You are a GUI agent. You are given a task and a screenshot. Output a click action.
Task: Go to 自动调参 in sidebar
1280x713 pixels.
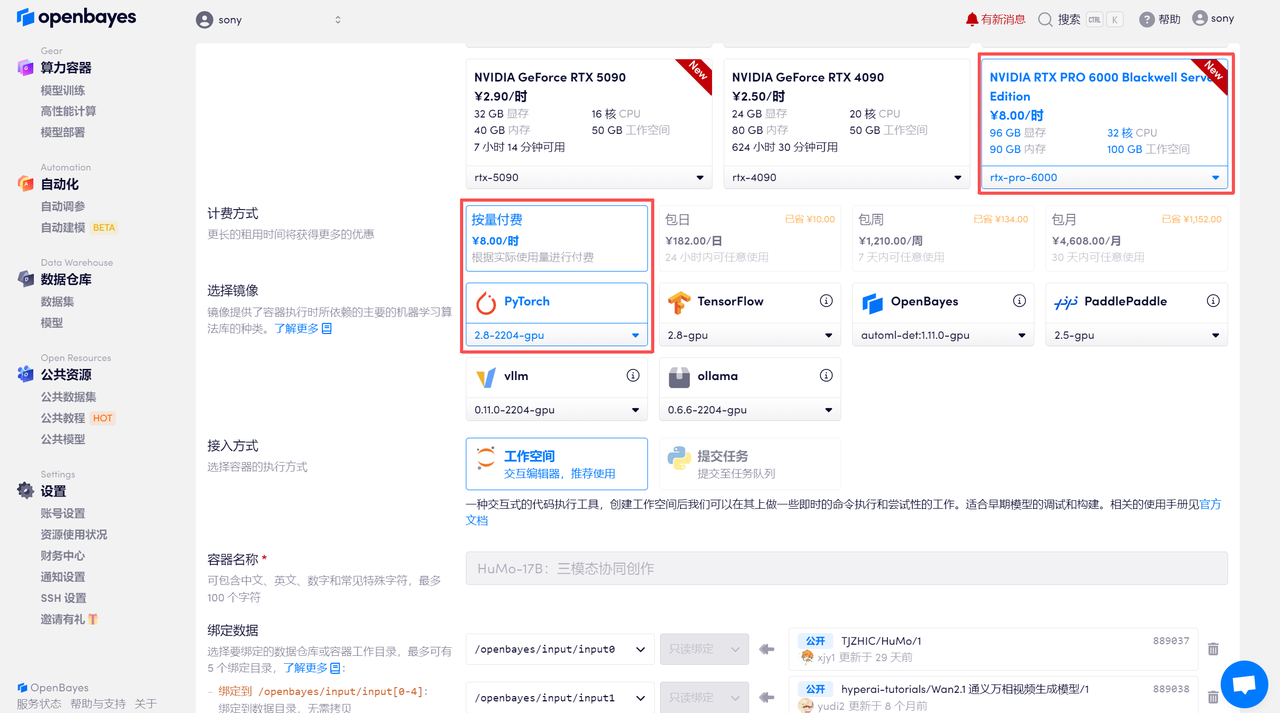63,206
